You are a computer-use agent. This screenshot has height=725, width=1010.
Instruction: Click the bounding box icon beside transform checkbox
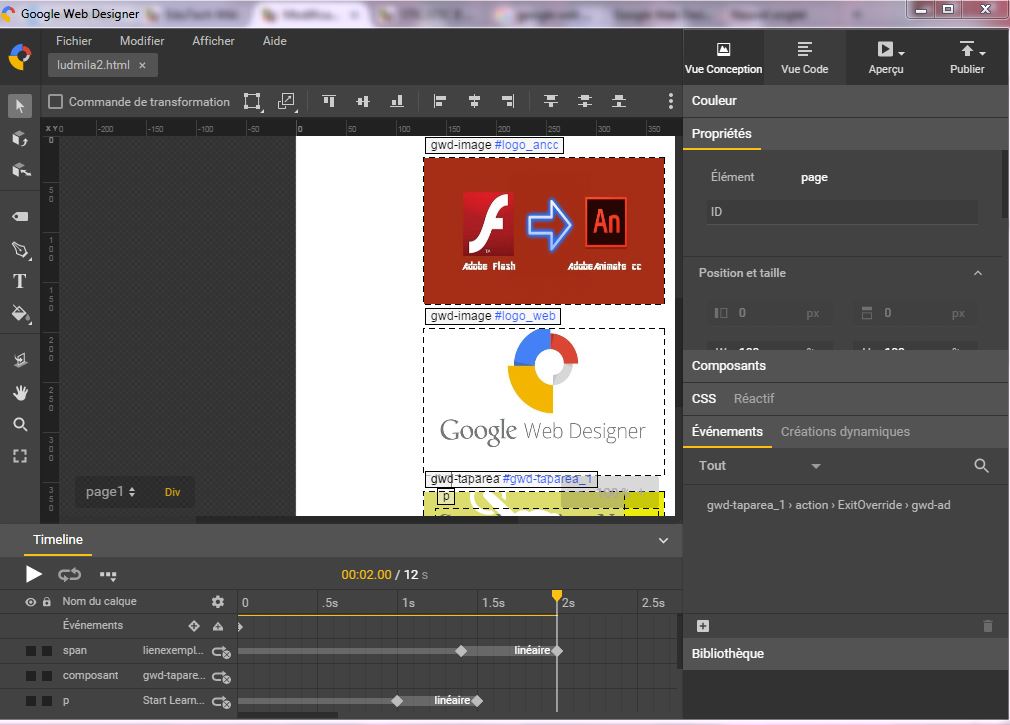tap(252, 101)
